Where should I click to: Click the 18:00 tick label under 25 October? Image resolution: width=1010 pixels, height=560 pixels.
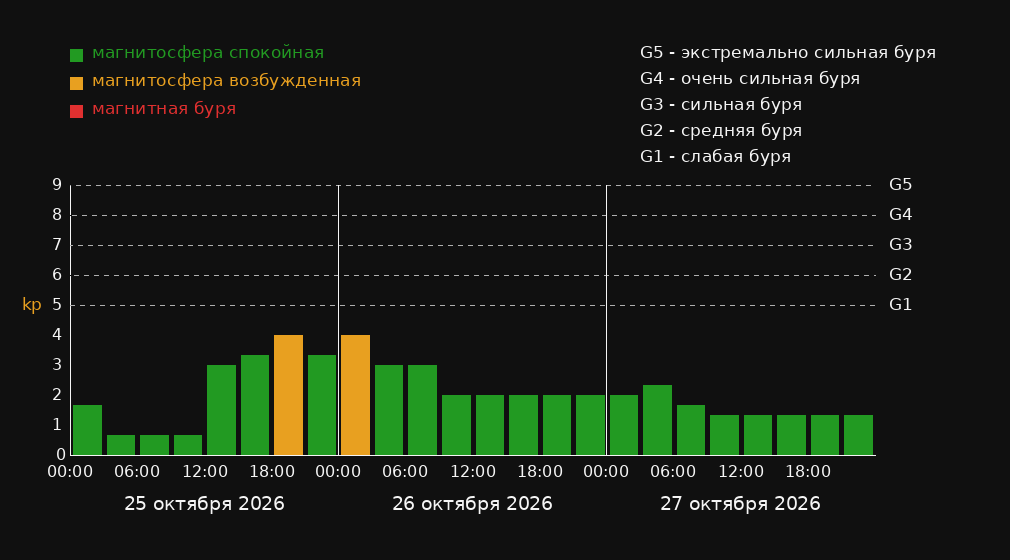272,472
